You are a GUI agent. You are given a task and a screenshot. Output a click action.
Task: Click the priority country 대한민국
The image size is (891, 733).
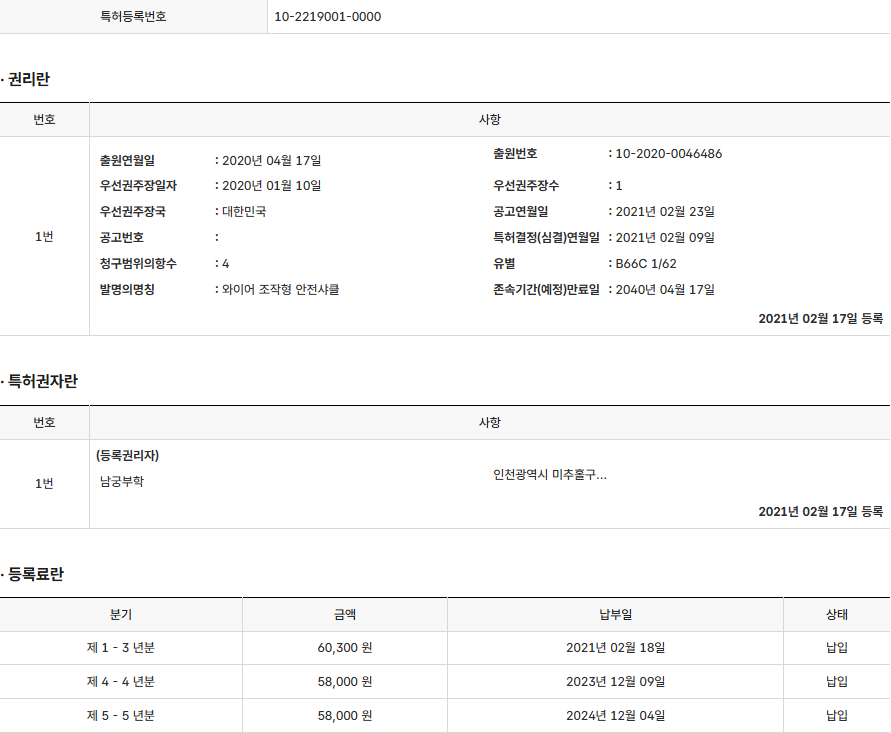[x=244, y=212]
